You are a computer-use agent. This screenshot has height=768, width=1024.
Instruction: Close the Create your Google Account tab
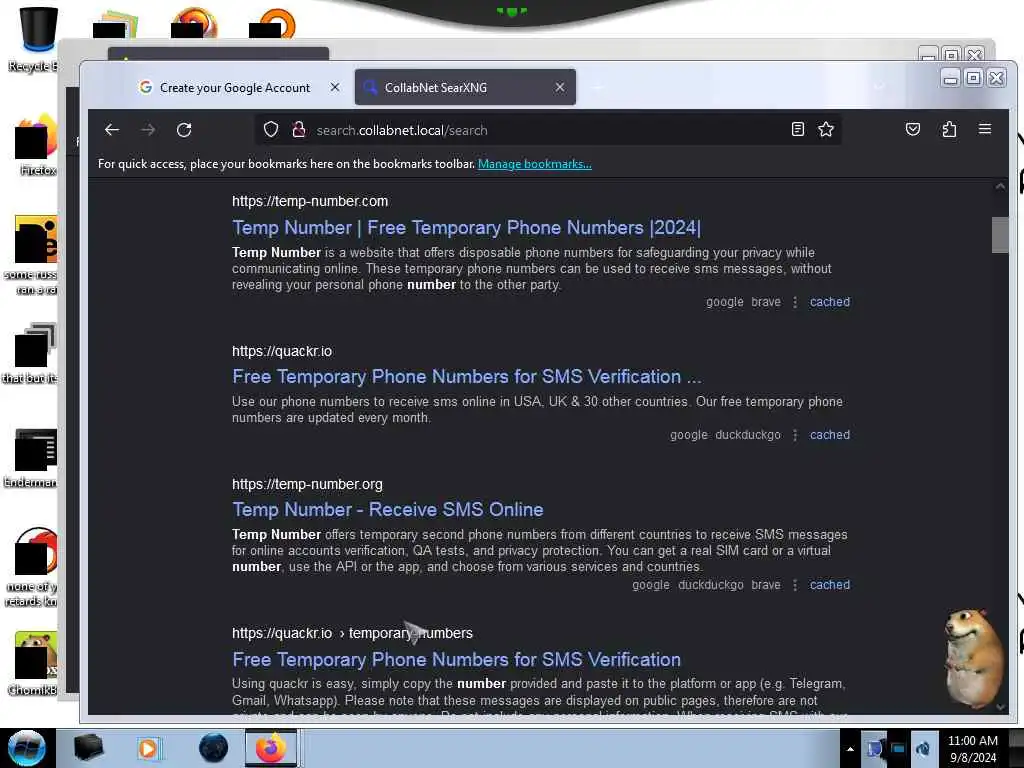pos(335,87)
